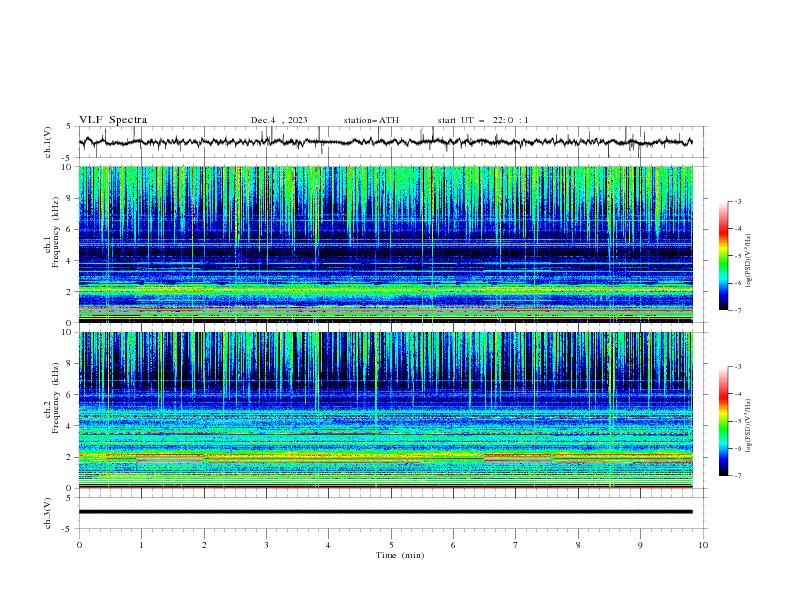Click the ch.2 'Frequency (kHz)' axis label
Screen dimensions: 792x612
click(x=55, y=398)
